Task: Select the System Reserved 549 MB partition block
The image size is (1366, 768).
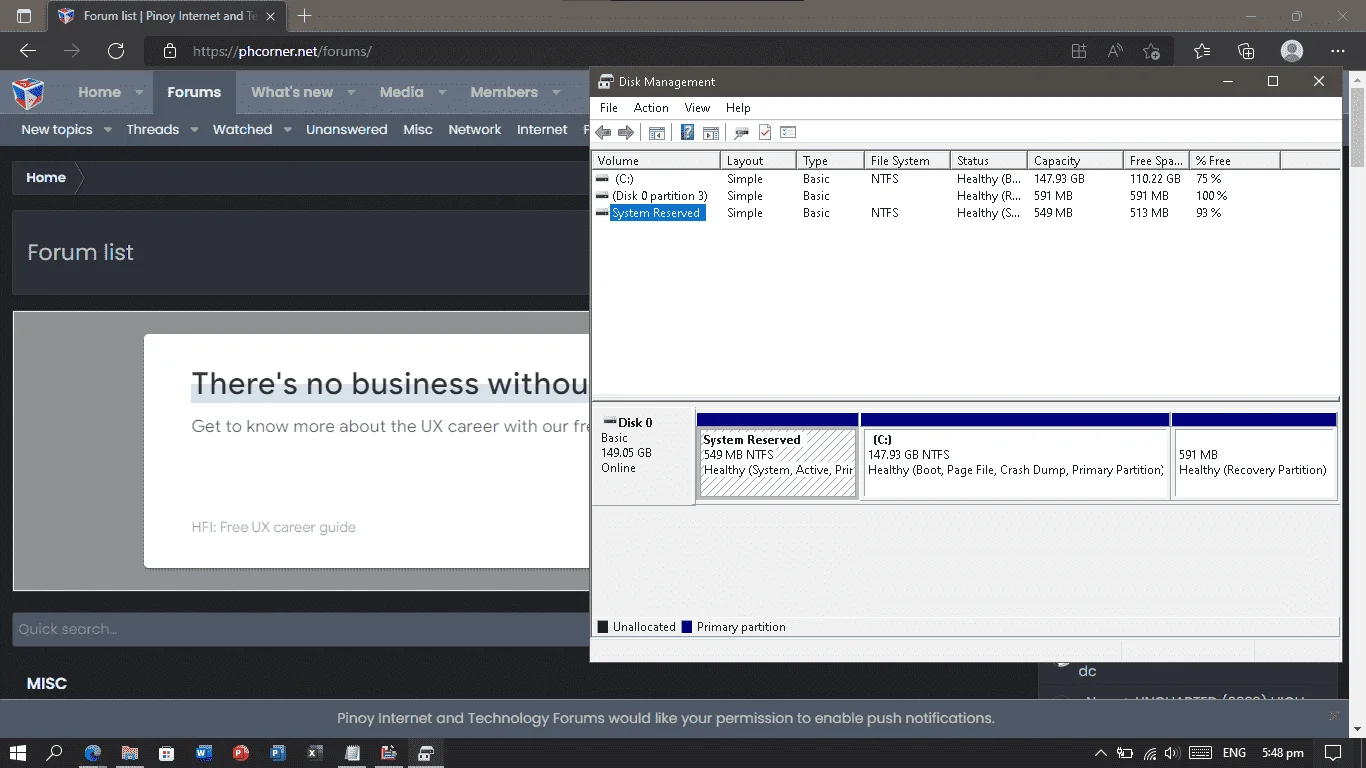Action: click(778, 455)
